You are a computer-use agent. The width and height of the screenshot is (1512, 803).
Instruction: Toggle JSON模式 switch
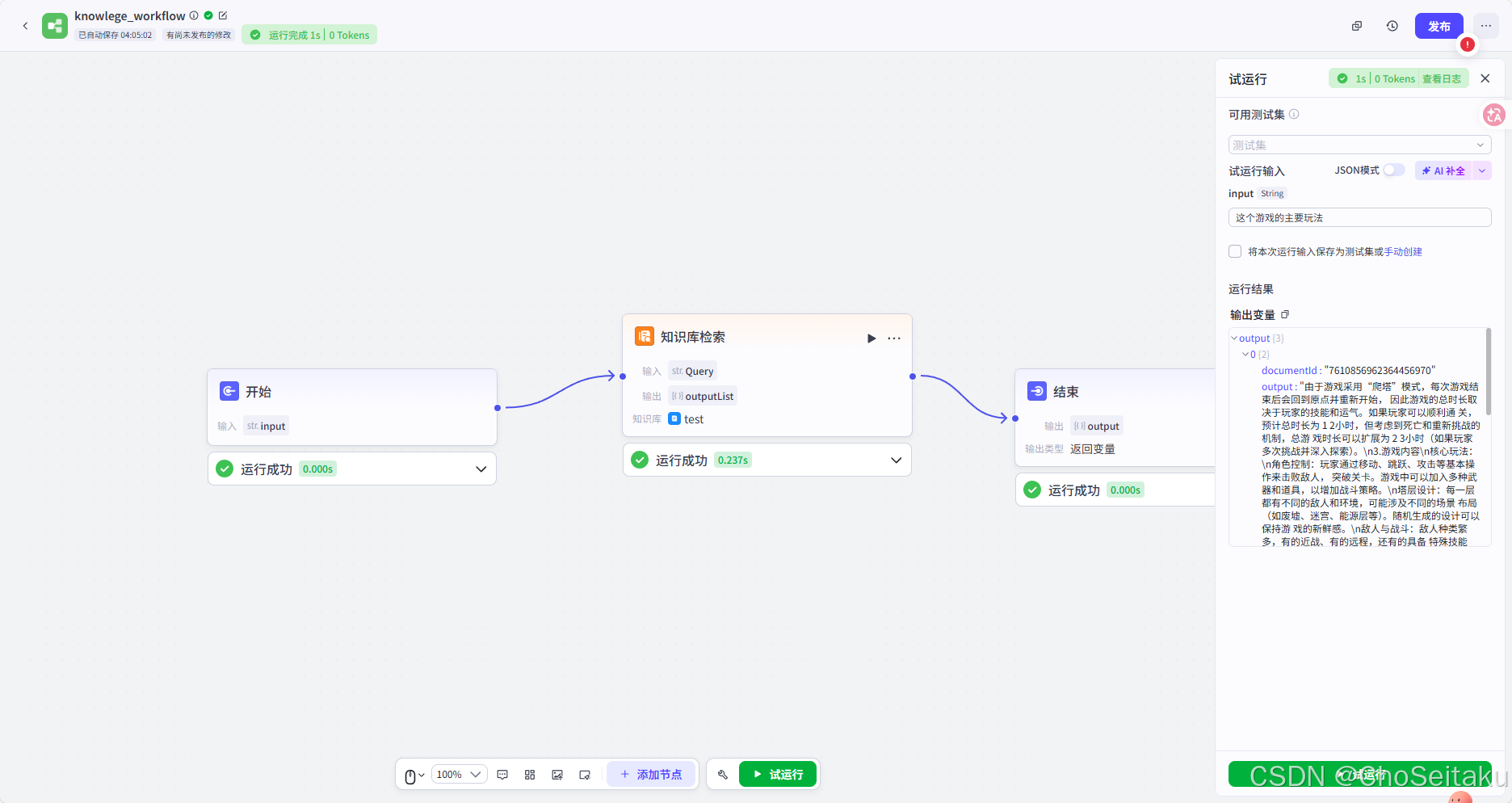click(x=1394, y=170)
